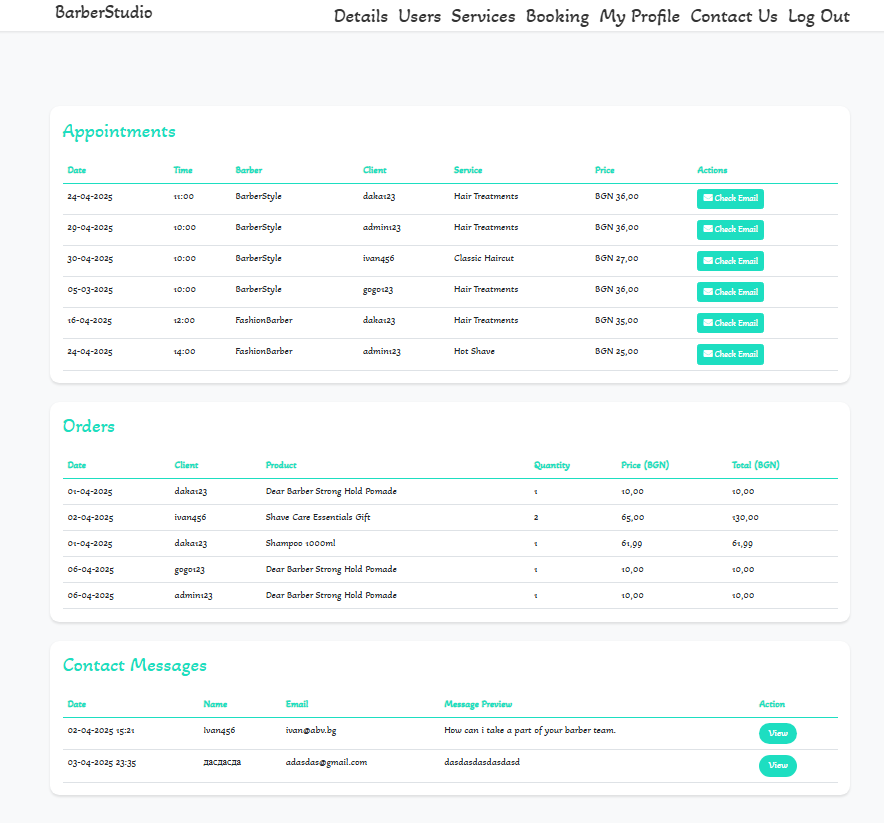Open My Profile from the navbar
The width and height of the screenshot is (884, 823).
[639, 16]
